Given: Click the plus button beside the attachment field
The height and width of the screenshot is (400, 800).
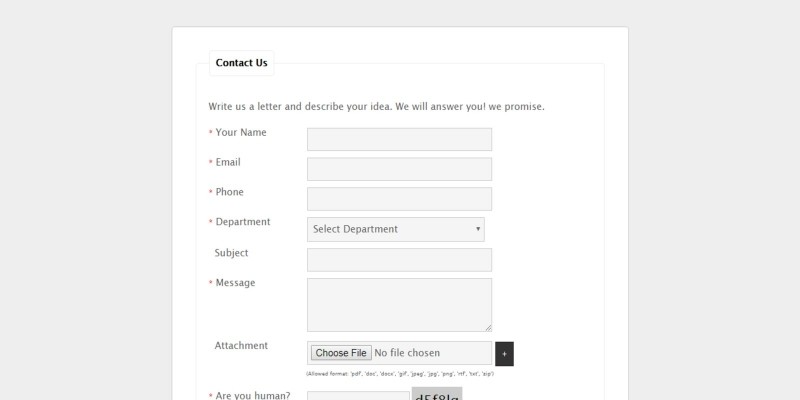Looking at the screenshot, I should pos(505,353).
